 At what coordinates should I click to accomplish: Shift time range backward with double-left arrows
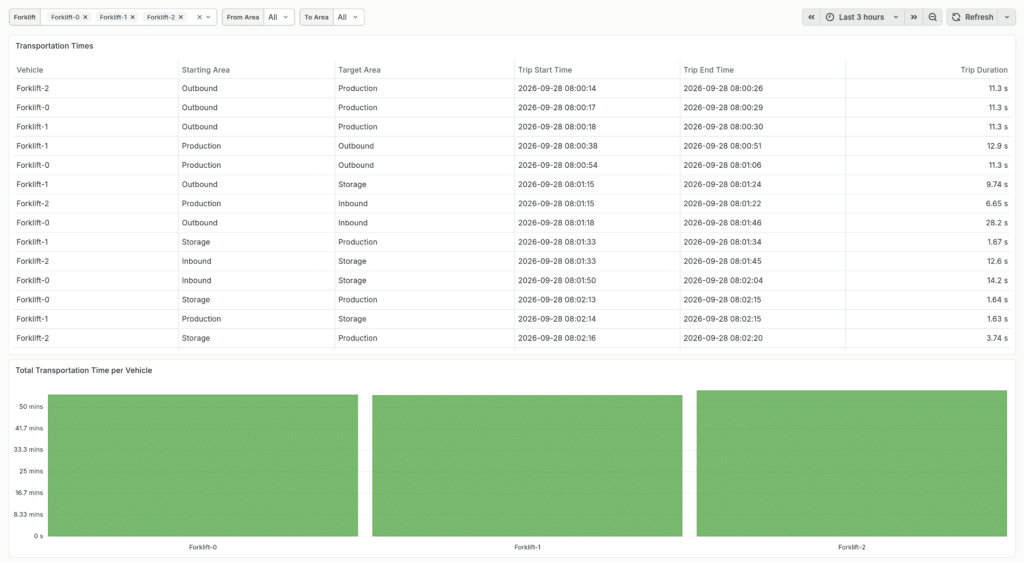point(811,17)
